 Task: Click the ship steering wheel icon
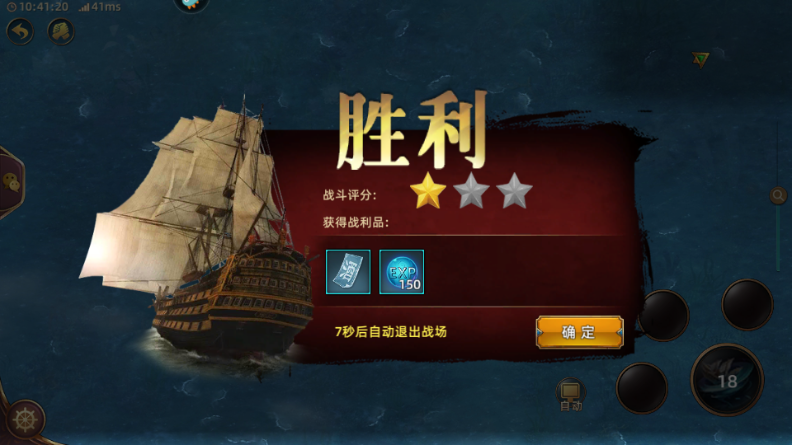(25, 419)
